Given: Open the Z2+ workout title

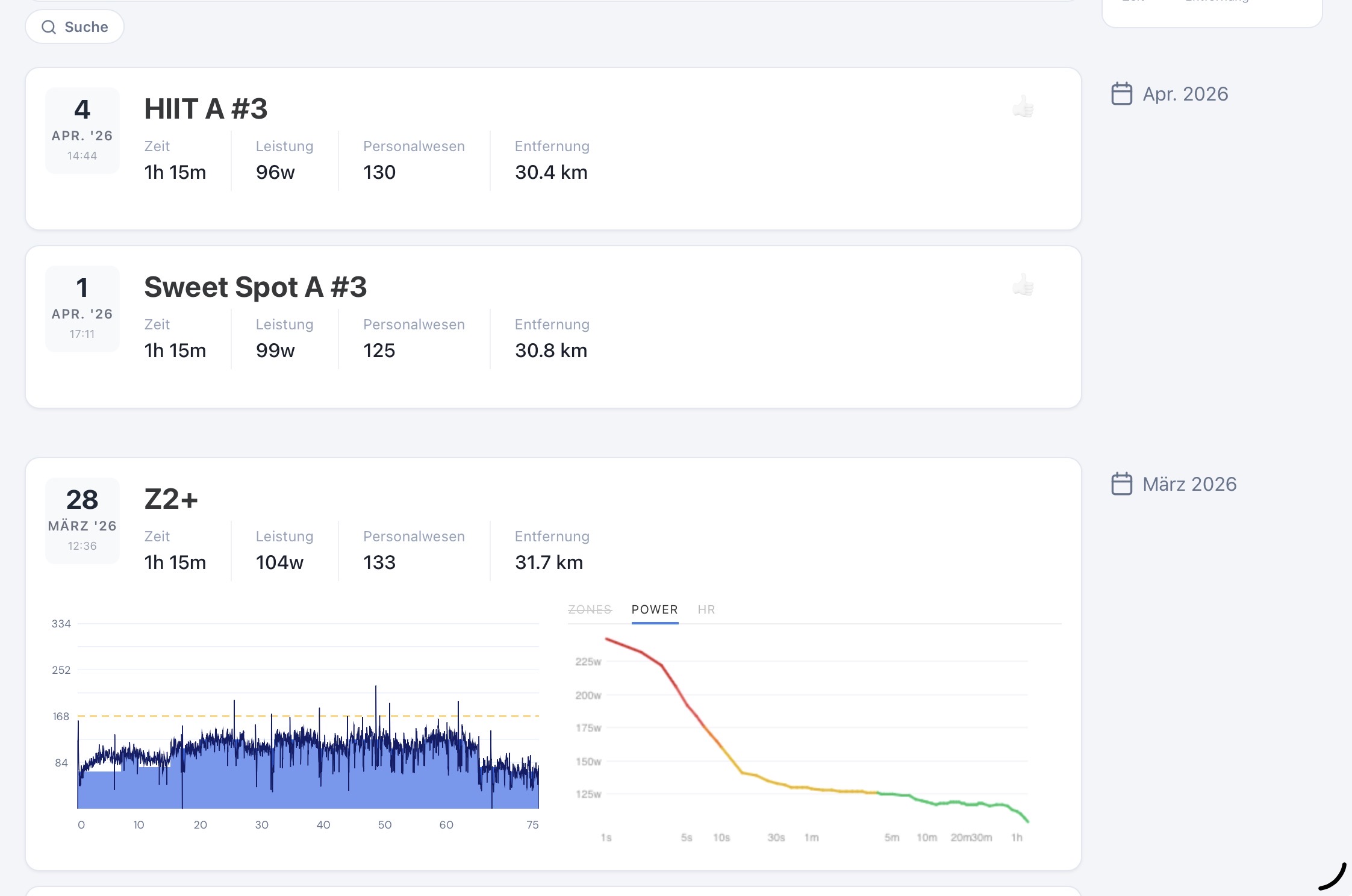Looking at the screenshot, I should point(171,499).
